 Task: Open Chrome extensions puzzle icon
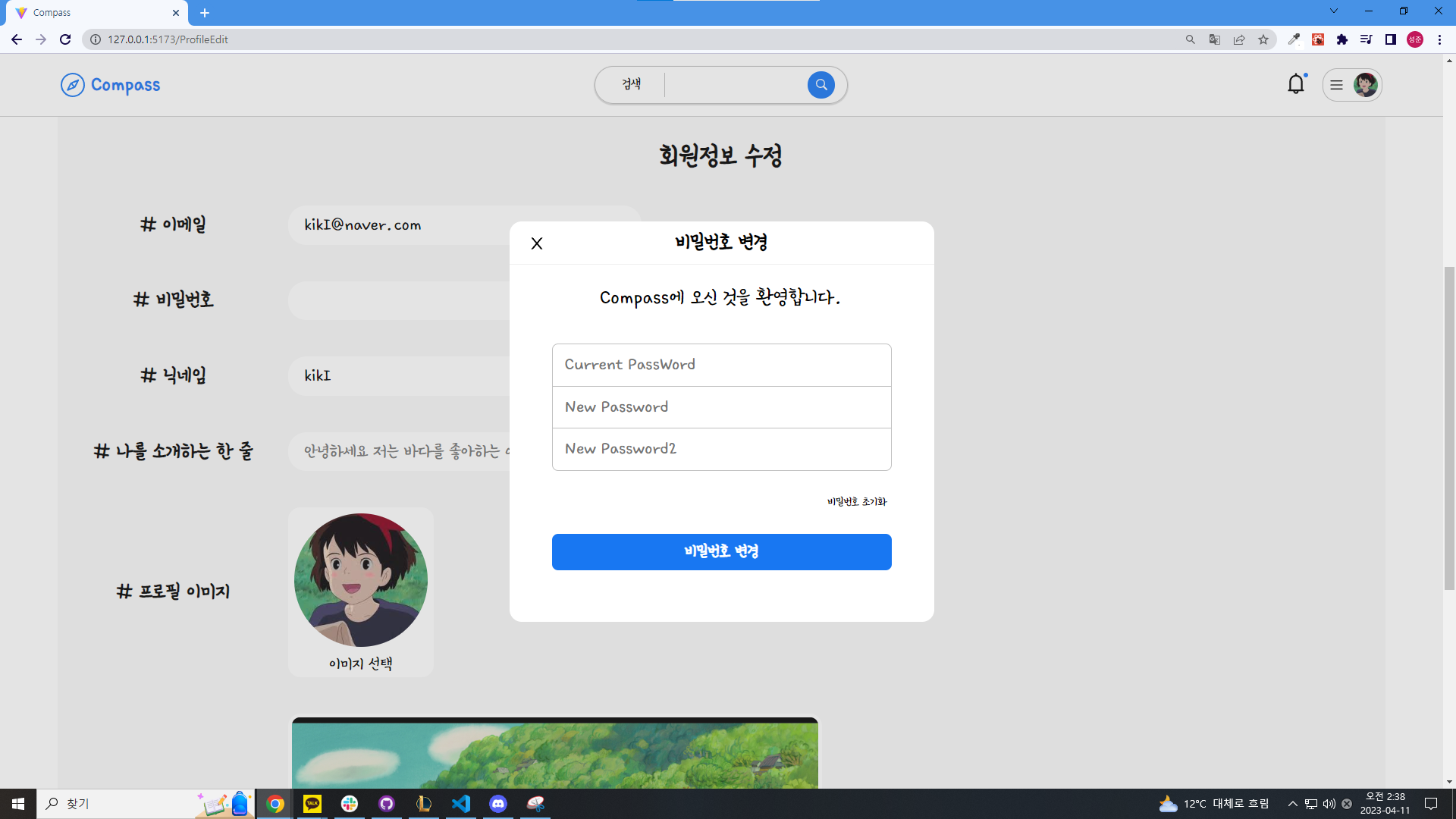click(1342, 39)
